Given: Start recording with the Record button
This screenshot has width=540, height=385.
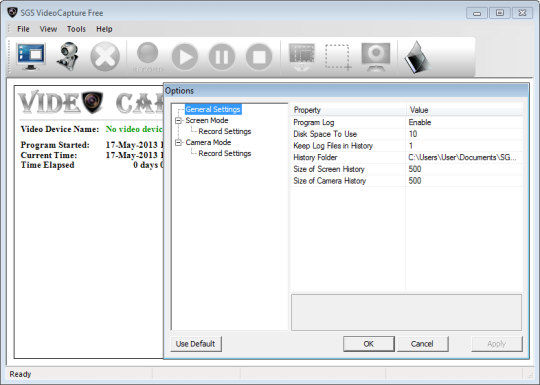Looking at the screenshot, I should [148, 57].
